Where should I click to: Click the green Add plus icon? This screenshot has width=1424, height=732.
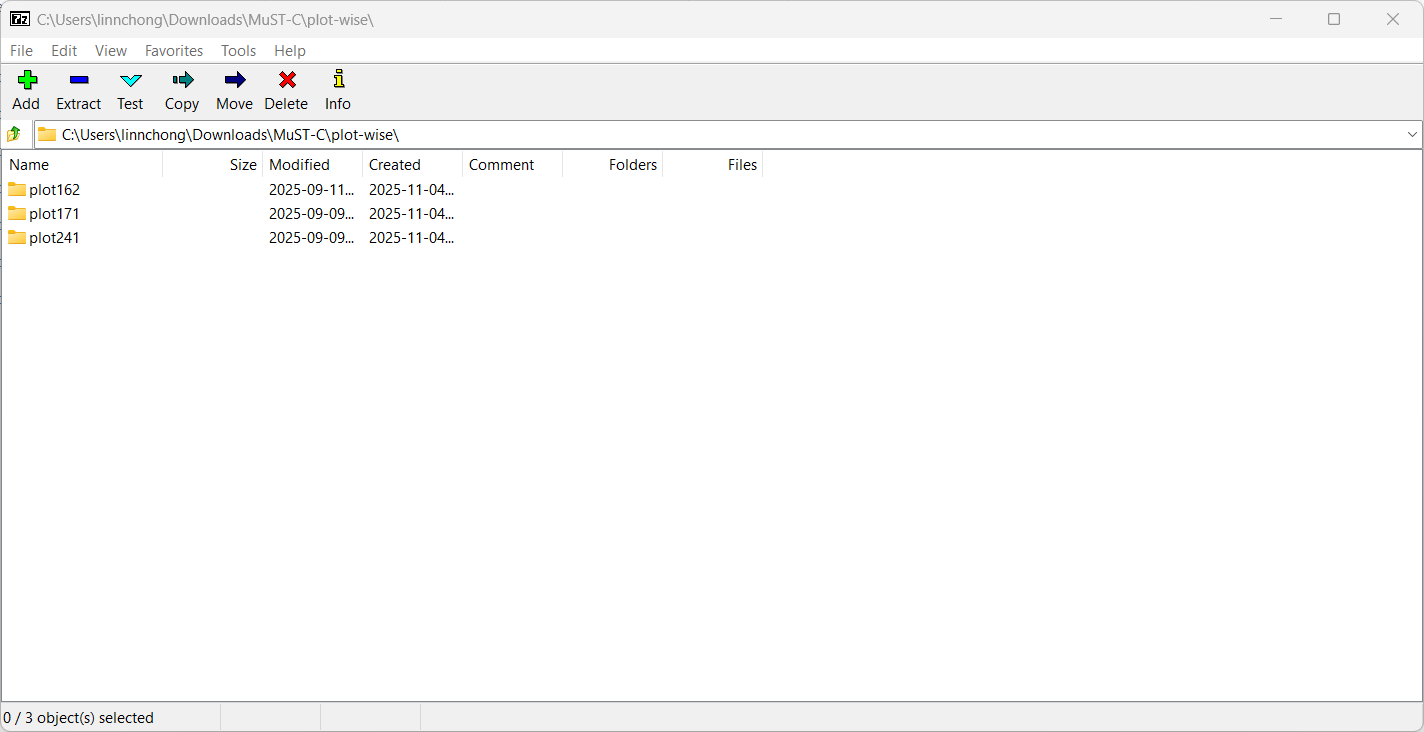27,80
